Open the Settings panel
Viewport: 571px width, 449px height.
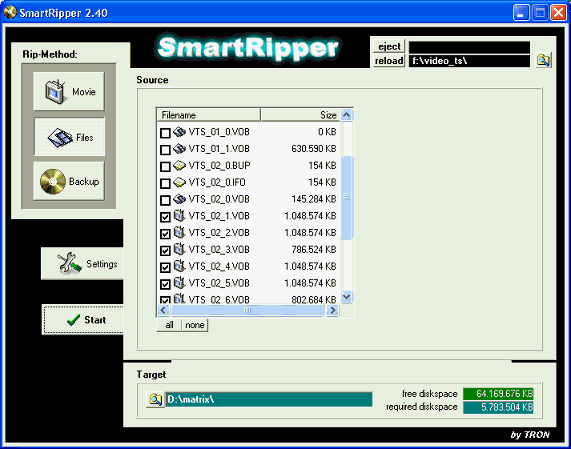tap(82, 264)
